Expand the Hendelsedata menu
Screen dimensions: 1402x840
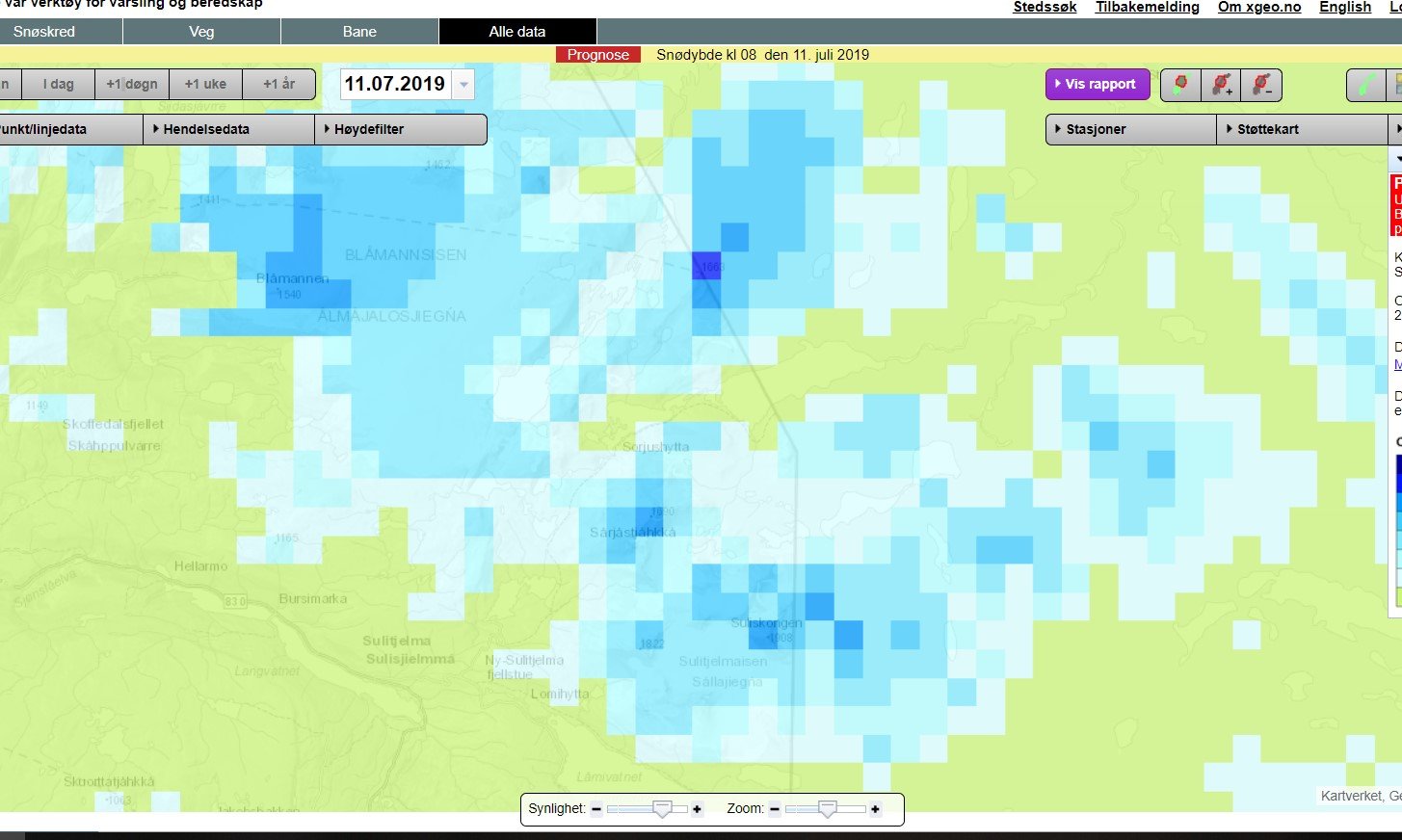point(229,129)
